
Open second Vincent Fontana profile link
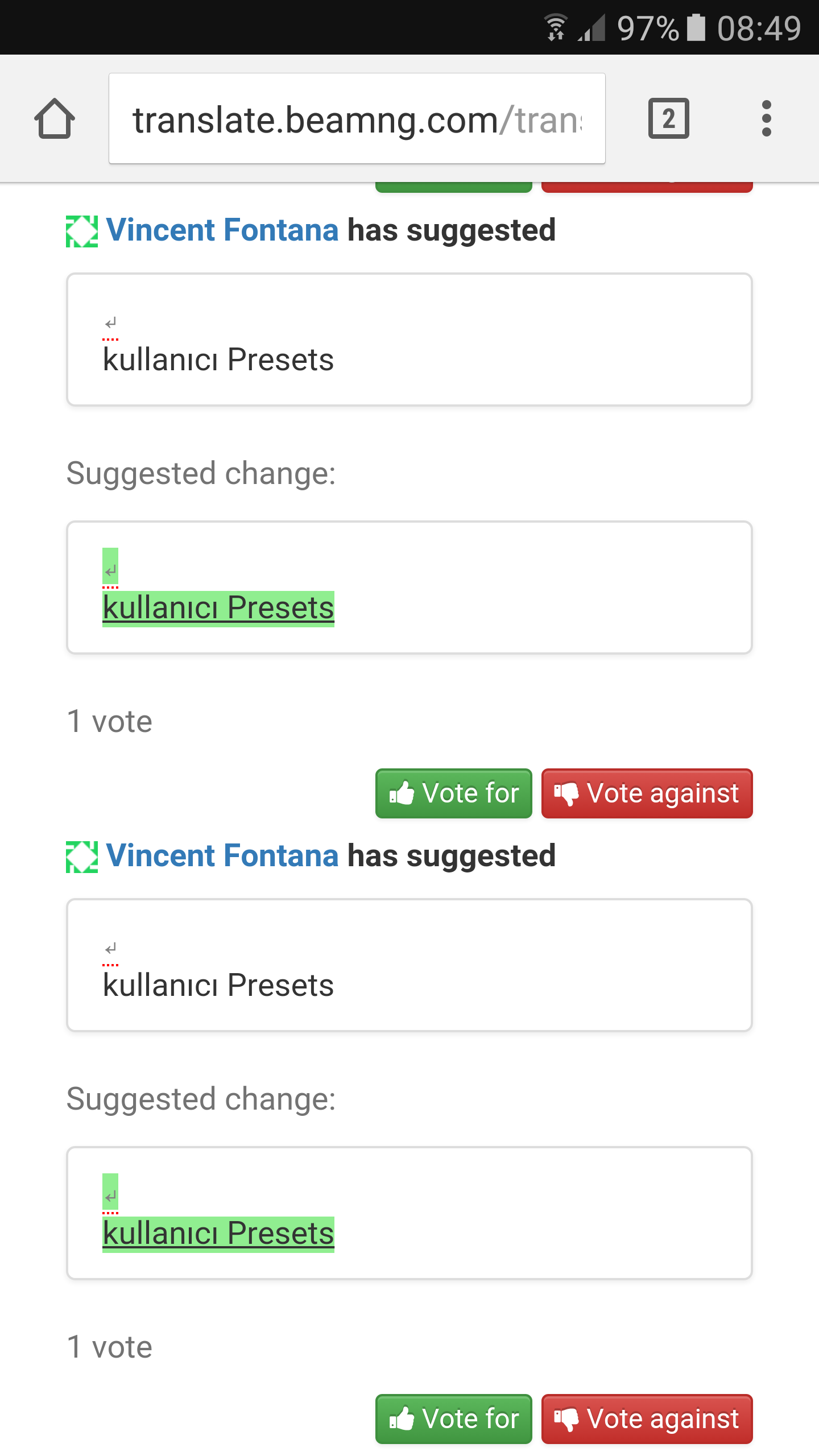(222, 856)
